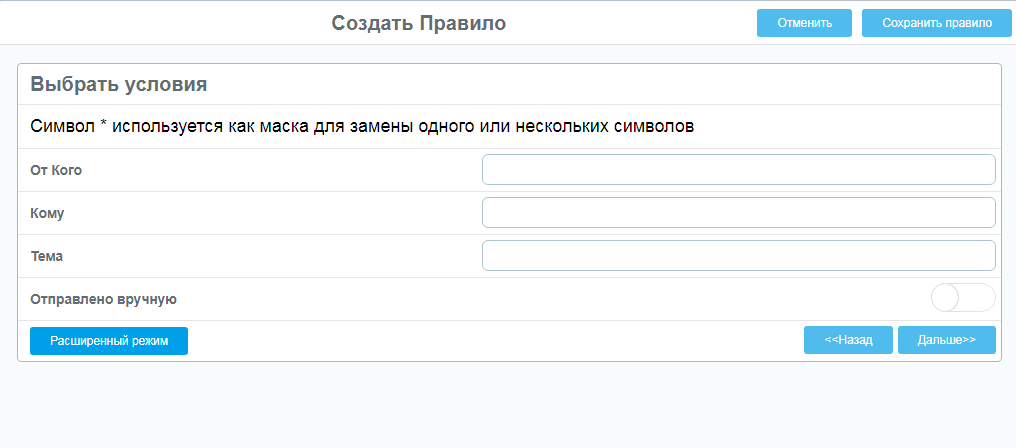Click the Выбрать условия panel heading
This screenshot has width=1016, height=448.
pos(119,84)
